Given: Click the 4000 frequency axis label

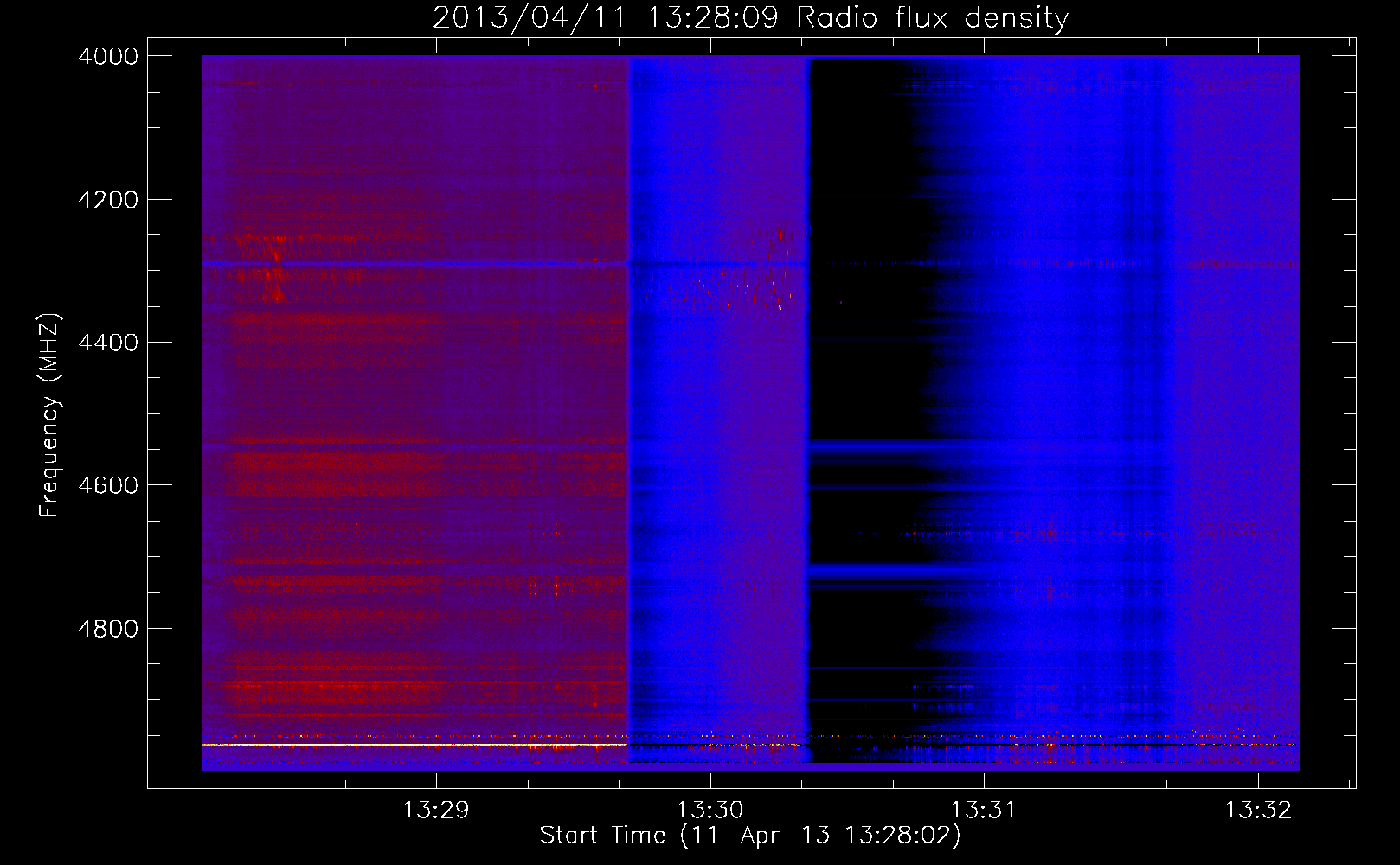Looking at the screenshot, I should tap(108, 56).
